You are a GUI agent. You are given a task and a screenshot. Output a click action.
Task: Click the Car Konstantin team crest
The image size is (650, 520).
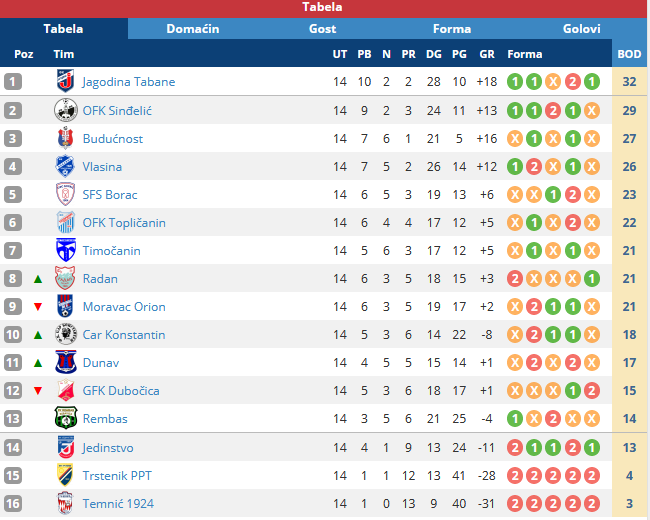65,334
